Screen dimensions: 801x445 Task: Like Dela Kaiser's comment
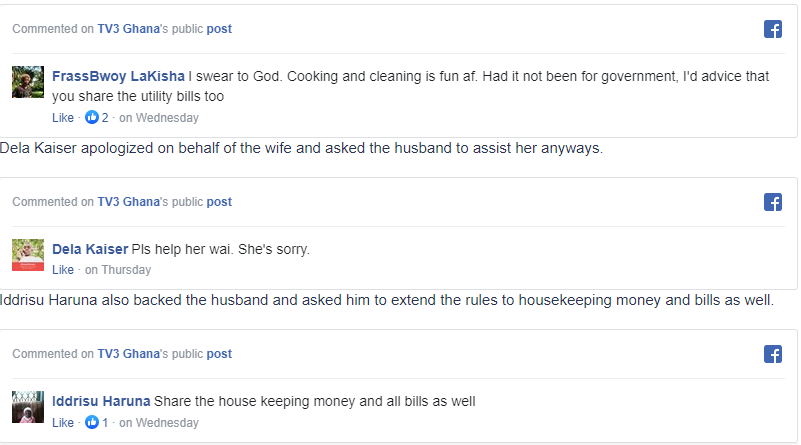coord(63,270)
